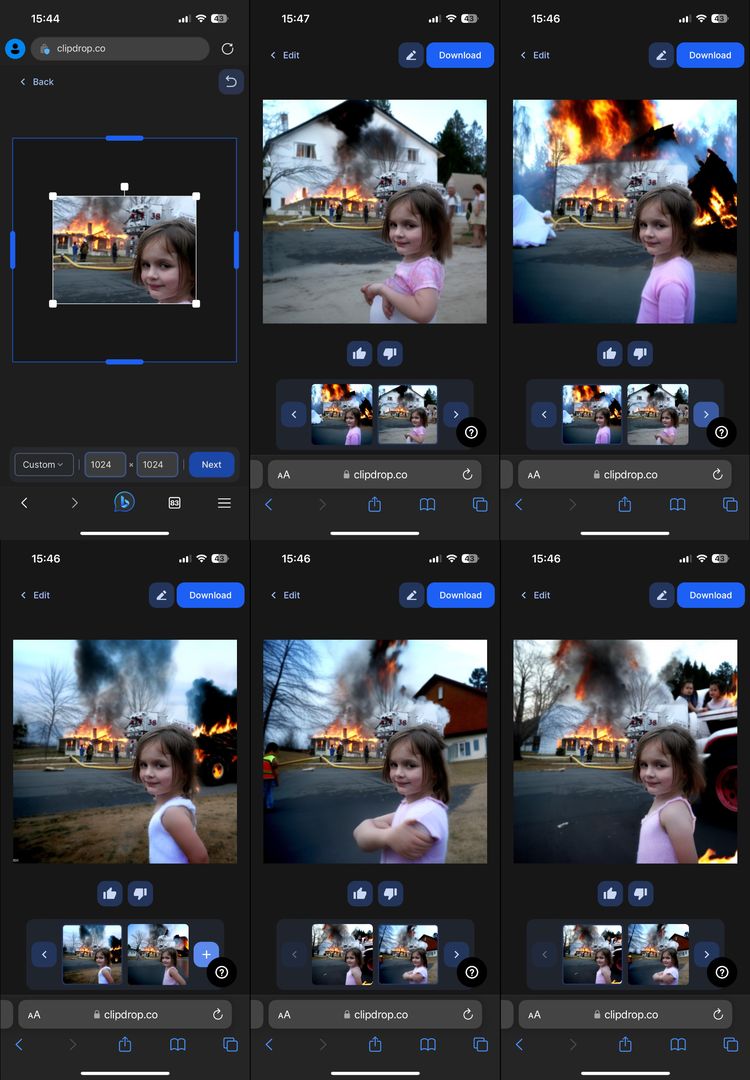Viewport: 750px width, 1080px height.
Task: Open the Bing chat icon in the 15:44 browser bar
Action: pos(124,502)
